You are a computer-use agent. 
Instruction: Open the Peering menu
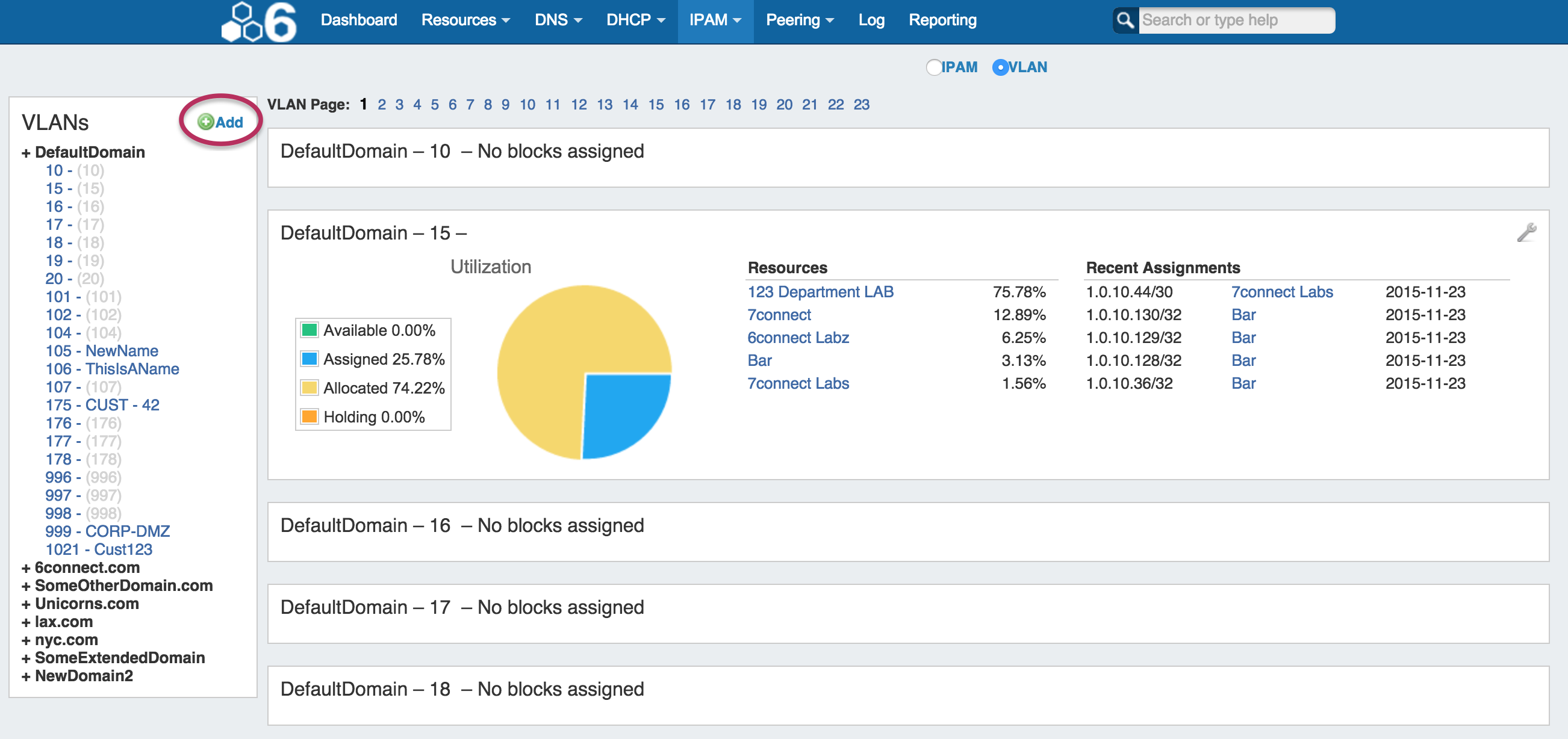coord(798,20)
